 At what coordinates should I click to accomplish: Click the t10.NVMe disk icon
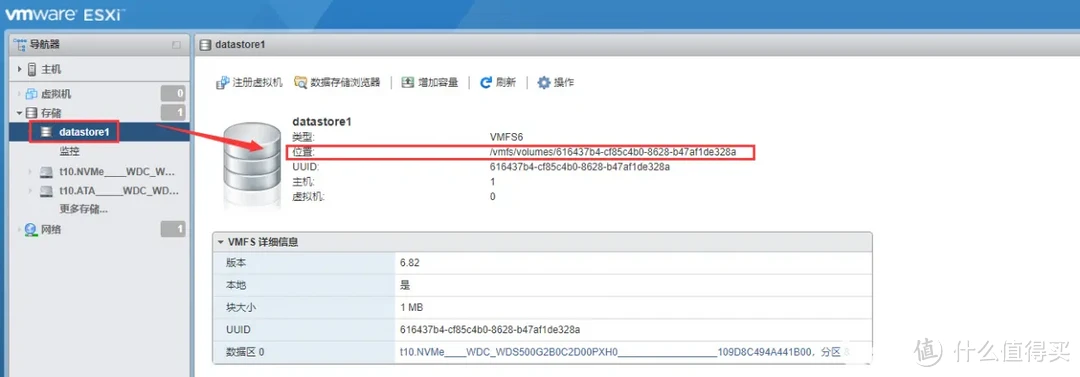click(x=46, y=172)
